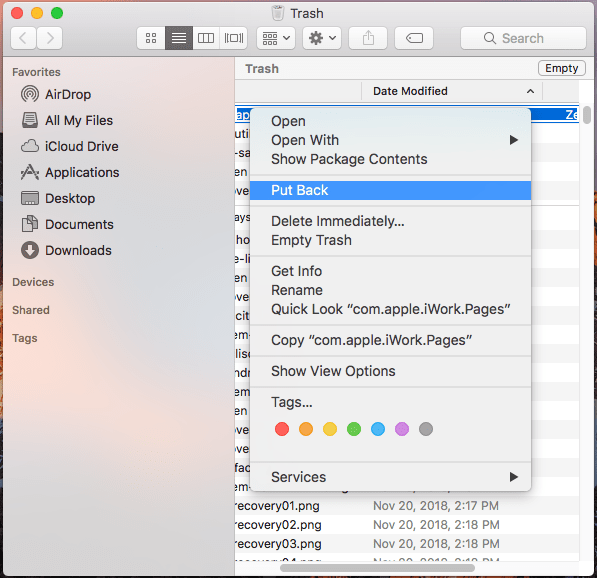Choose Quick Look "com.apple.iWork.Pages"

(x=390, y=309)
